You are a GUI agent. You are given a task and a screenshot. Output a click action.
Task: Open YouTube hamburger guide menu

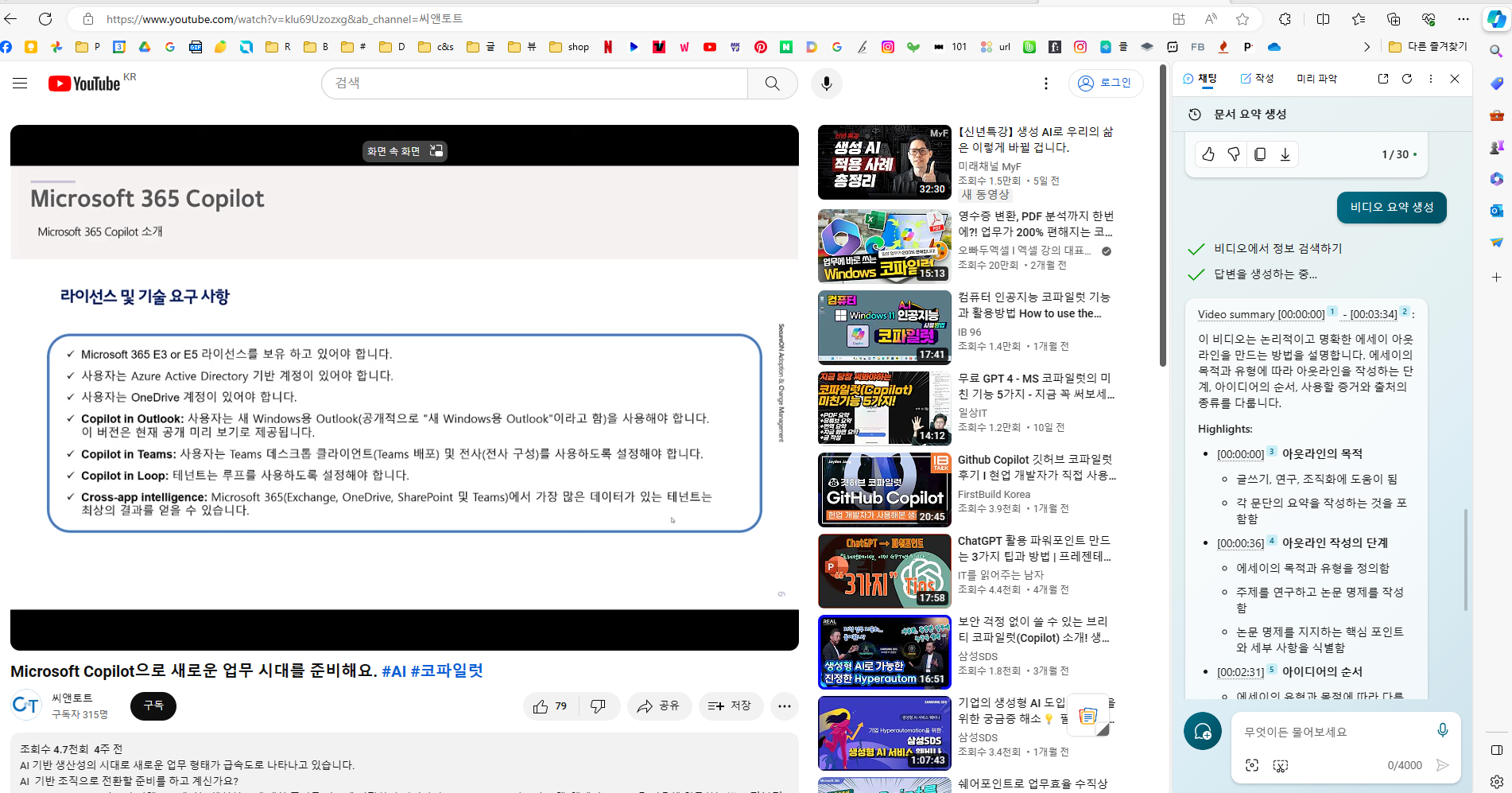(20, 84)
